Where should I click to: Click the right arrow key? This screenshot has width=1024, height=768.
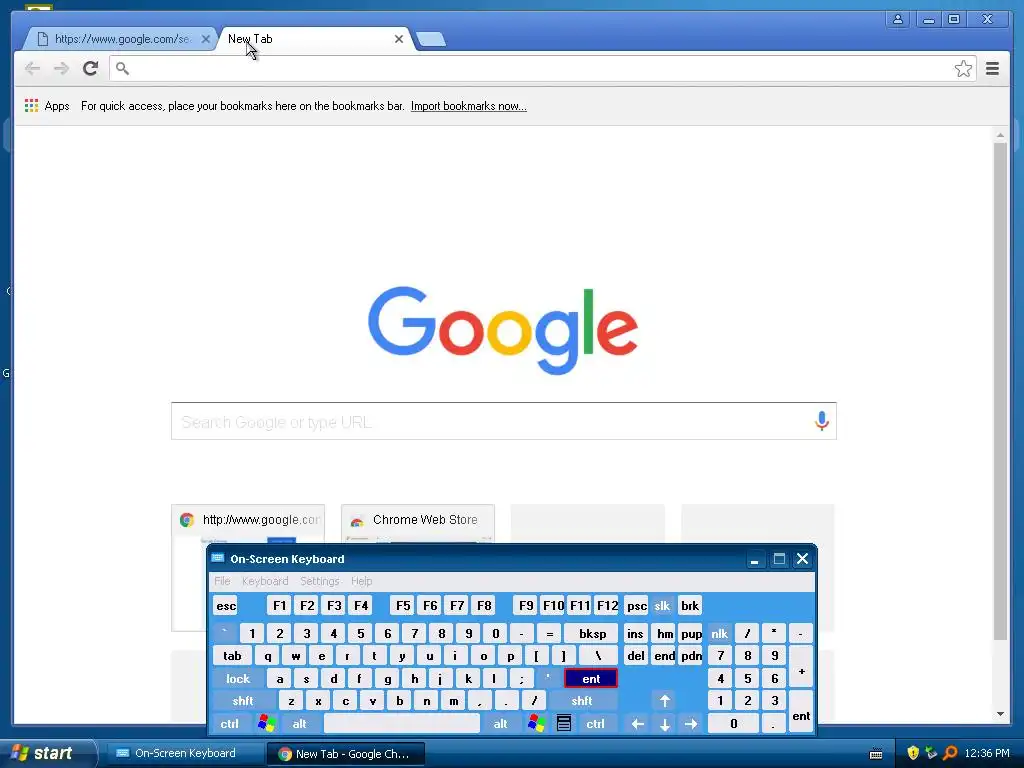point(691,724)
